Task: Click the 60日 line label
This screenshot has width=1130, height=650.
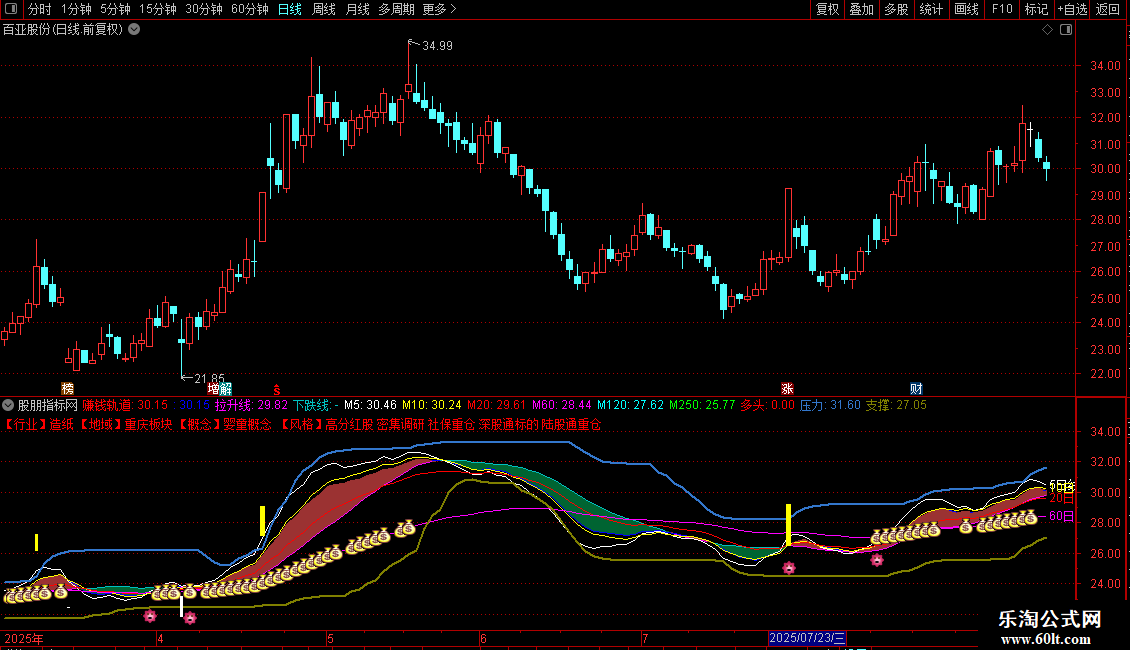Action: click(x=1062, y=516)
